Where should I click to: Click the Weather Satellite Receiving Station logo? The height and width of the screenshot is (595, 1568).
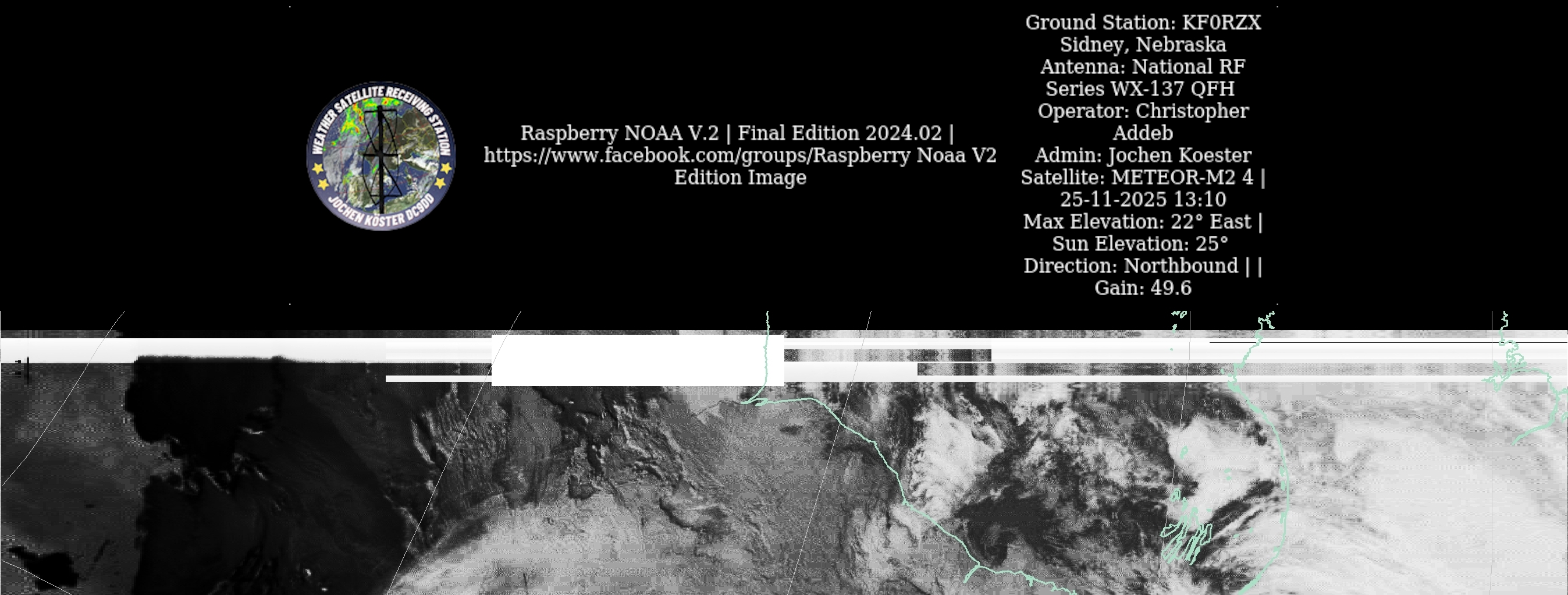click(381, 156)
